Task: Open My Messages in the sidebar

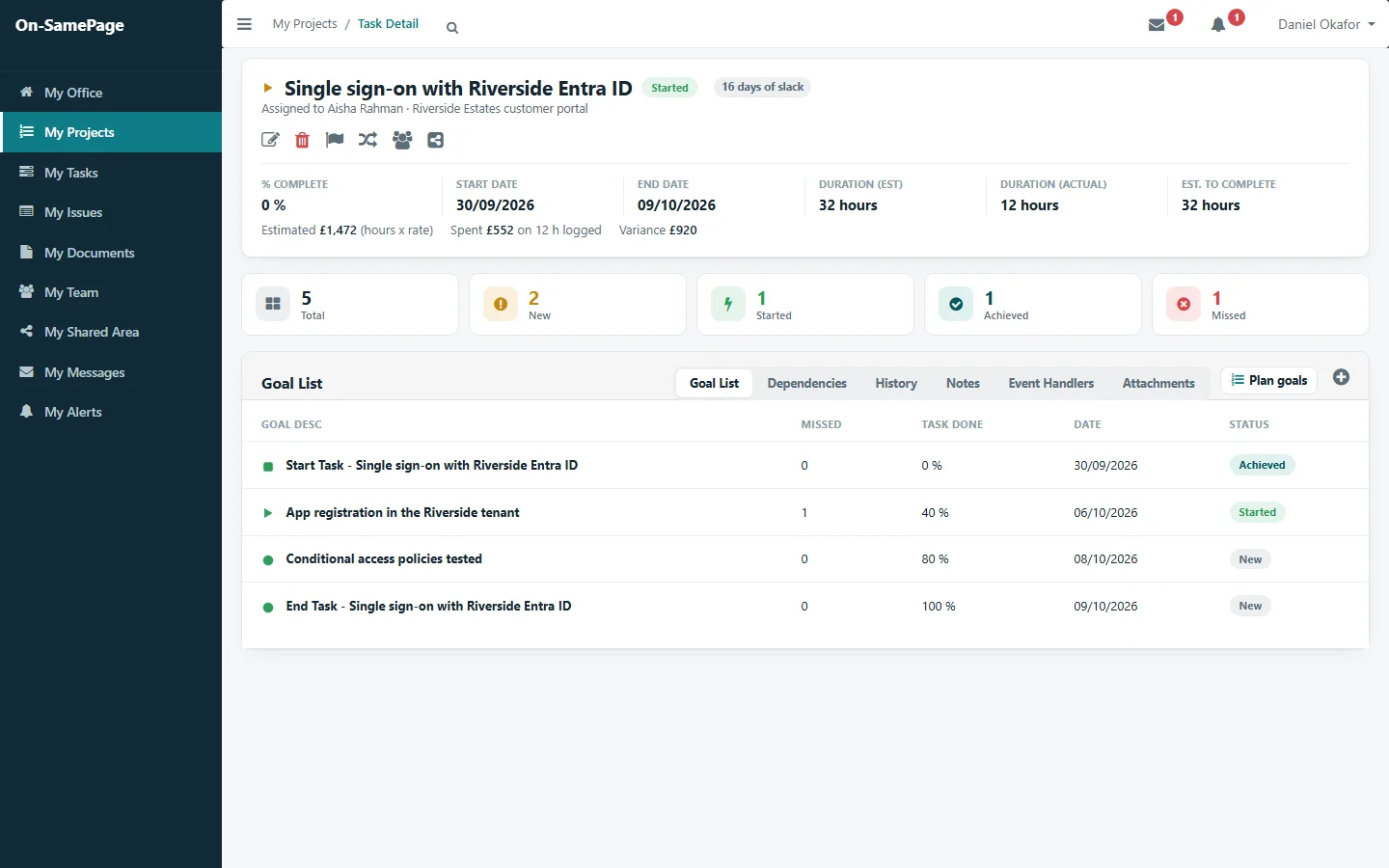Action: tap(111, 372)
